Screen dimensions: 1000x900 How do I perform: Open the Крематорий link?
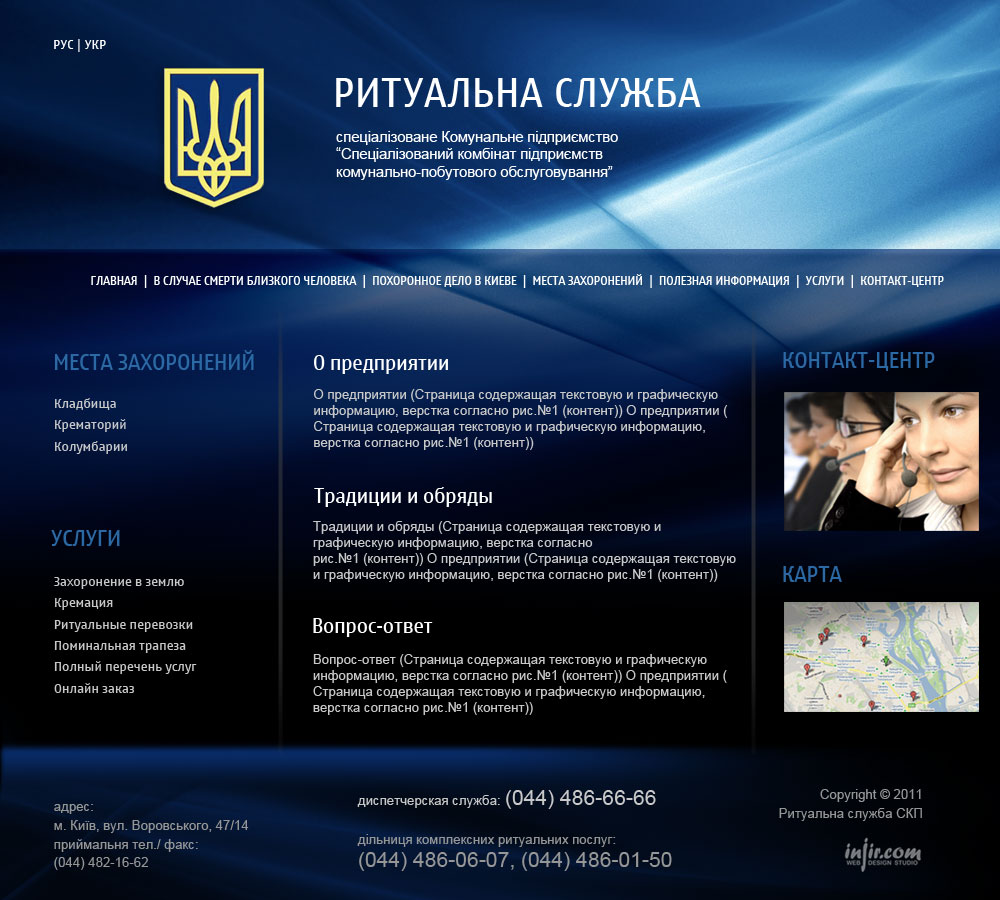(90, 425)
